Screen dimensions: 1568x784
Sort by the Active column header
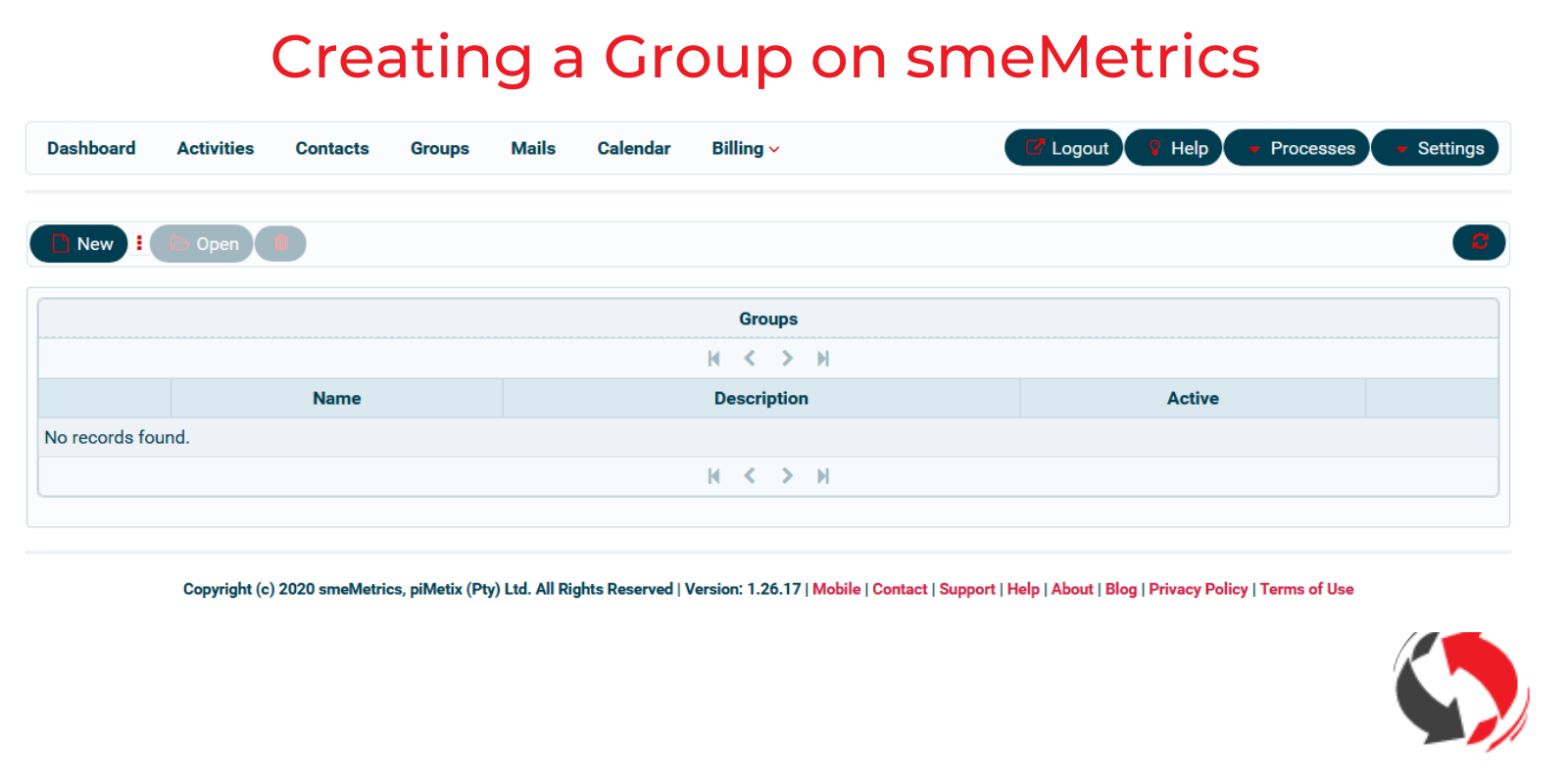1193,398
